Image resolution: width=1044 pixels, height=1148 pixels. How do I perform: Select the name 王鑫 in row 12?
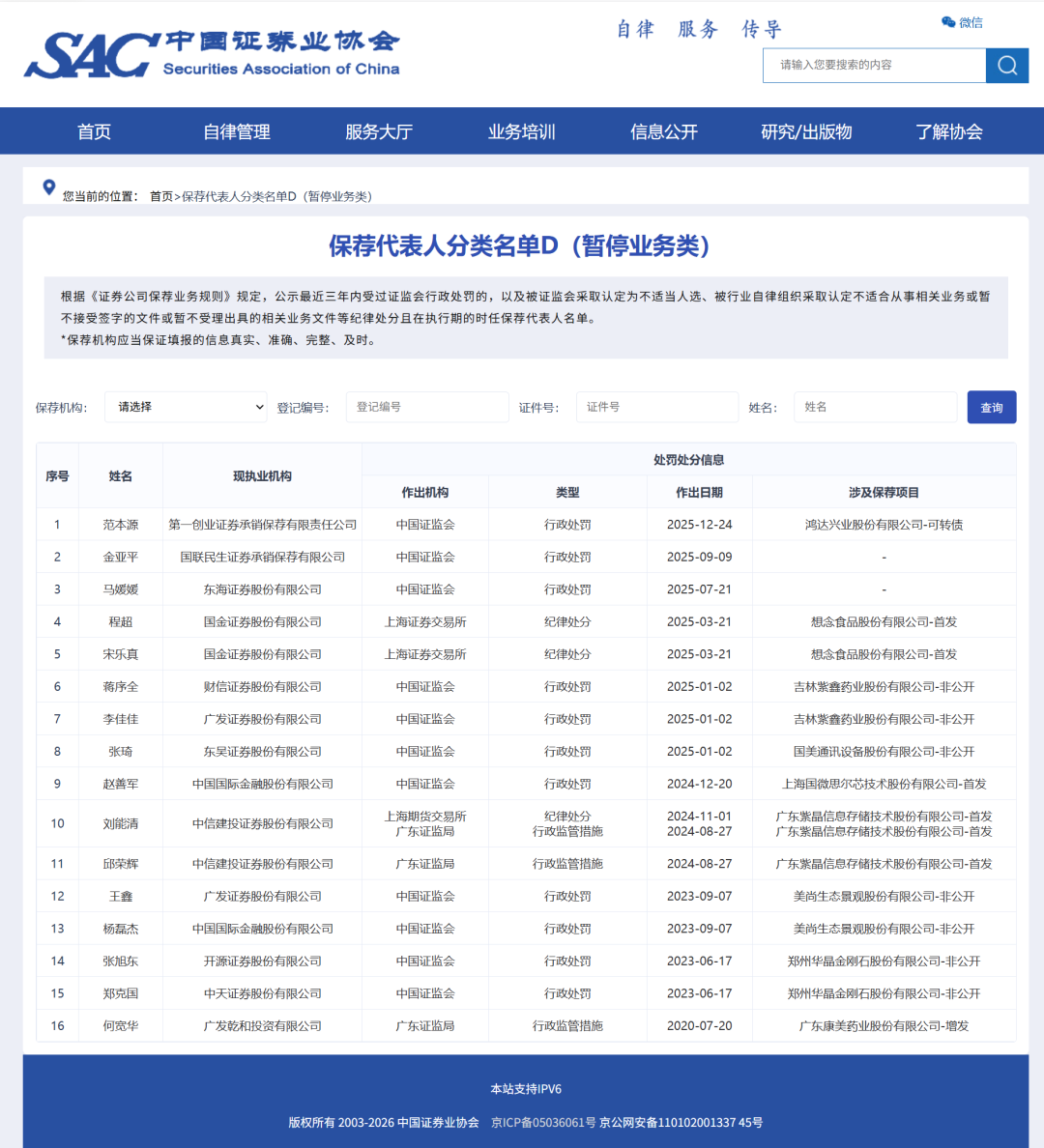(x=121, y=896)
